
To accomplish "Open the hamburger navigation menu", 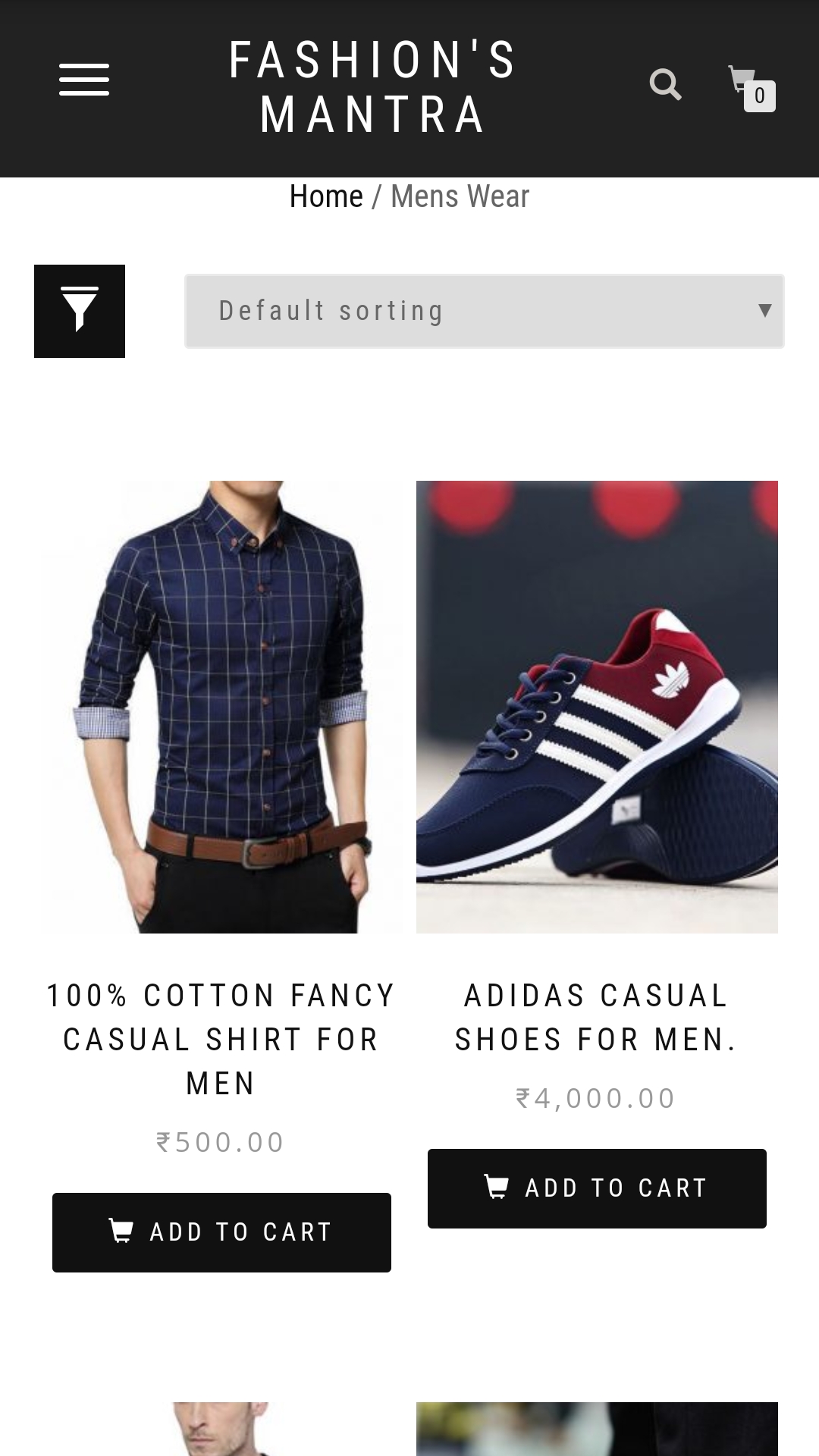I will click(x=84, y=80).
